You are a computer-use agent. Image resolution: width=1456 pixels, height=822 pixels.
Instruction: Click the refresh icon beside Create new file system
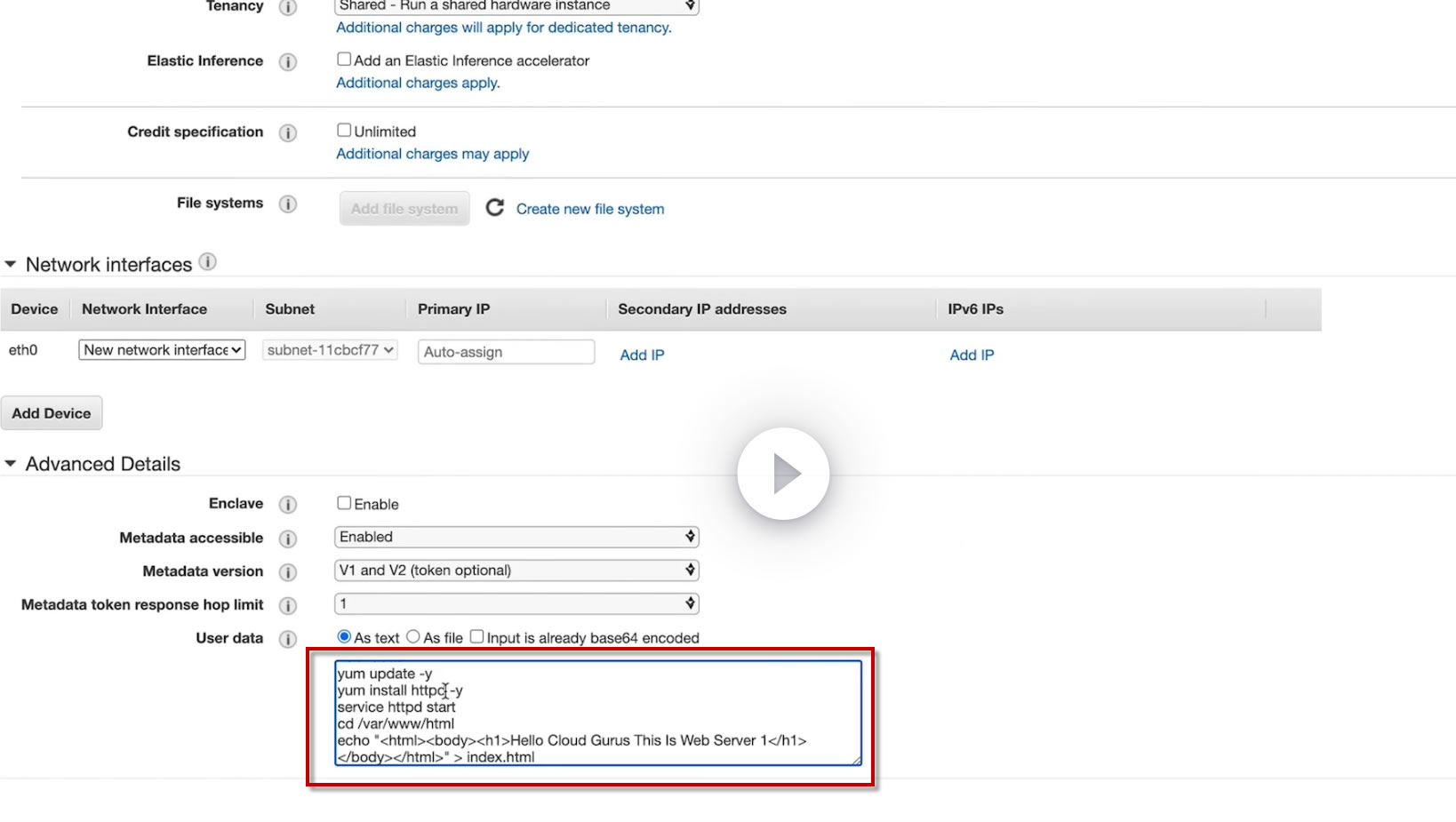pos(495,208)
